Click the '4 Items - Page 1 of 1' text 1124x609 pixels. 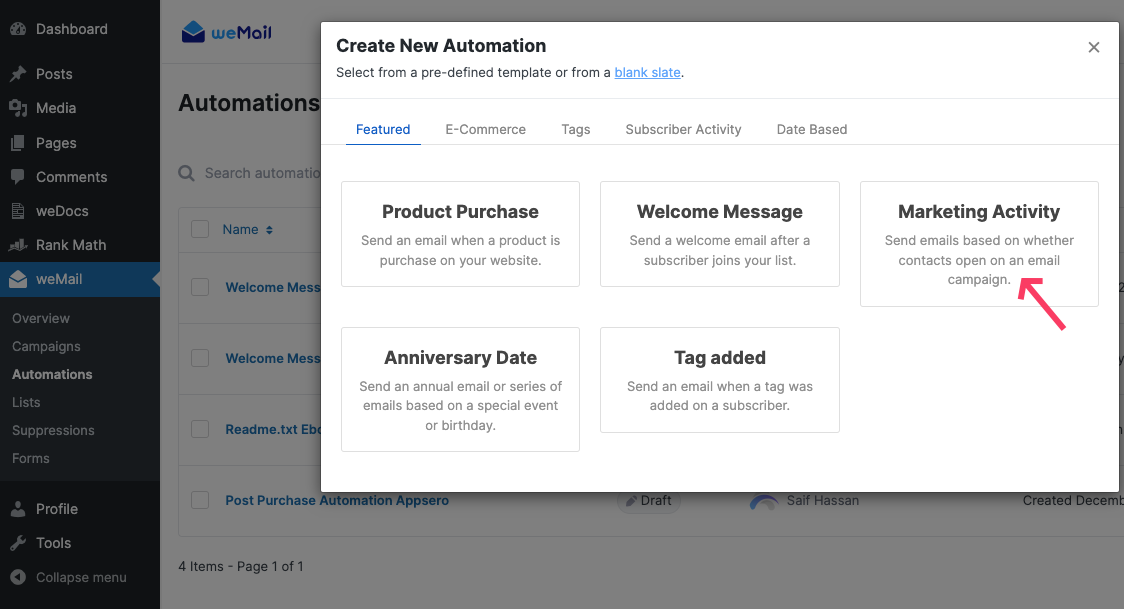point(241,566)
